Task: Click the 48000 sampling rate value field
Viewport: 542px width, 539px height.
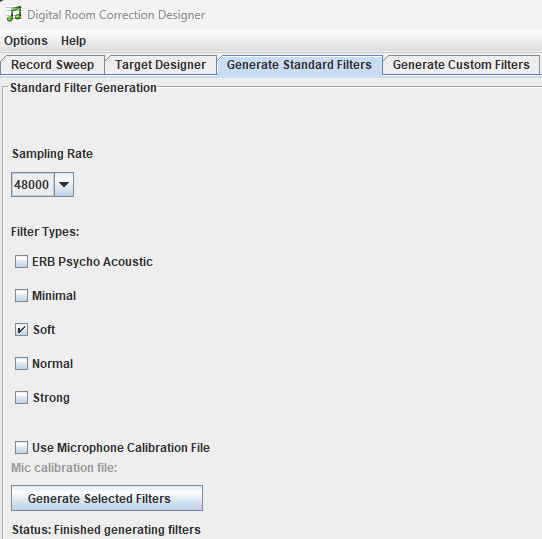Action: point(32,185)
